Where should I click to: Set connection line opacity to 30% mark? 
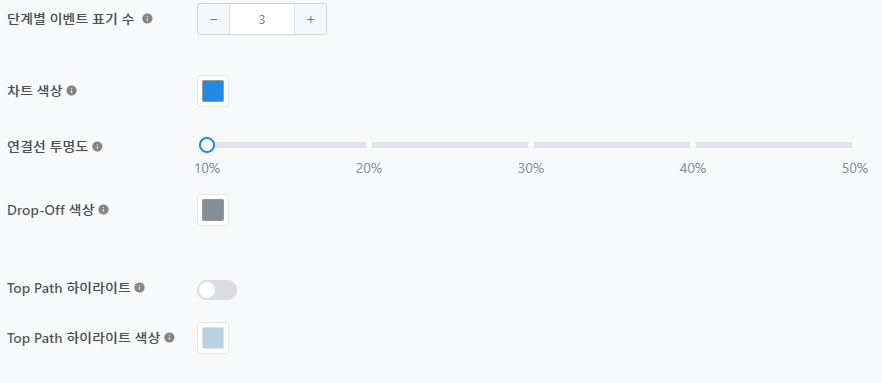click(531, 145)
